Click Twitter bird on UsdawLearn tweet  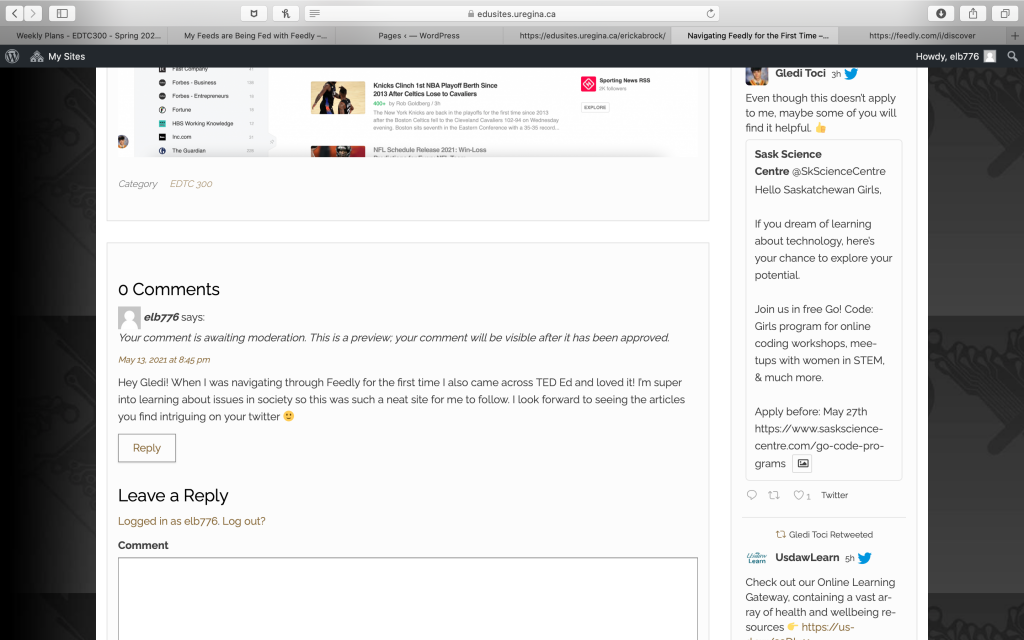[x=865, y=558]
